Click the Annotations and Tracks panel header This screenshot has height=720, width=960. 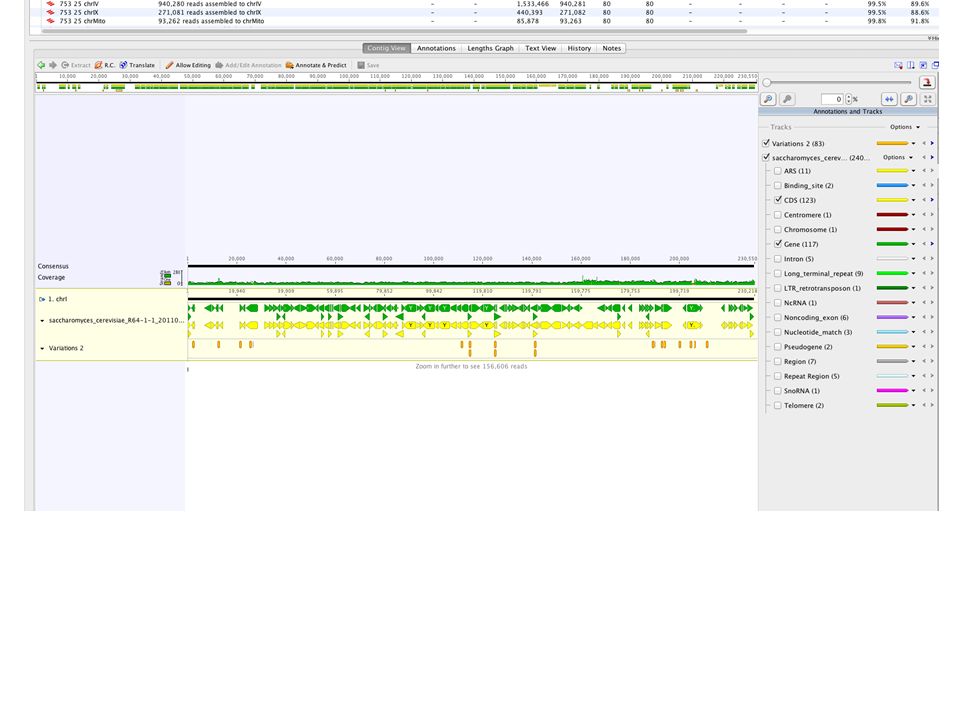pos(848,111)
